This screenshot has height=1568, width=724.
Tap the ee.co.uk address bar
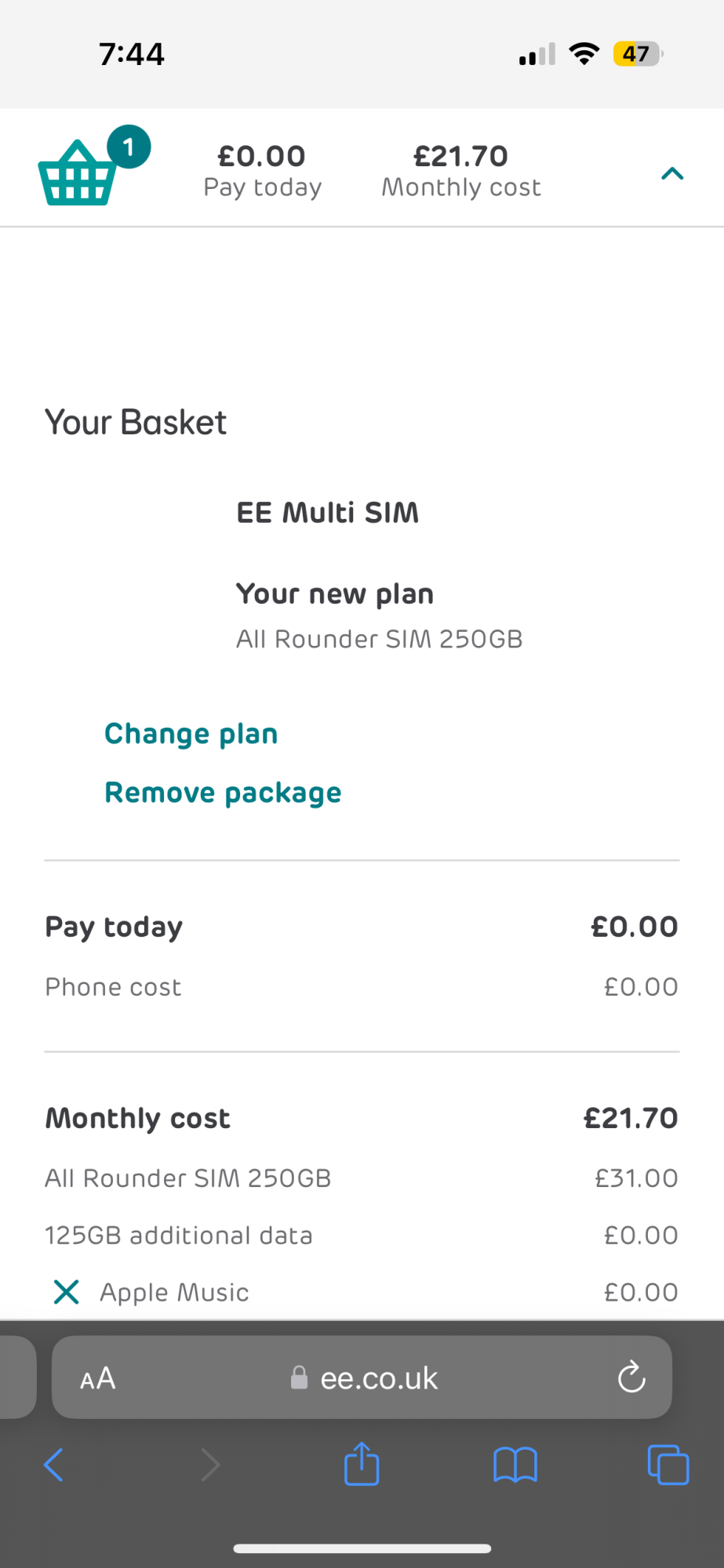point(378,1378)
